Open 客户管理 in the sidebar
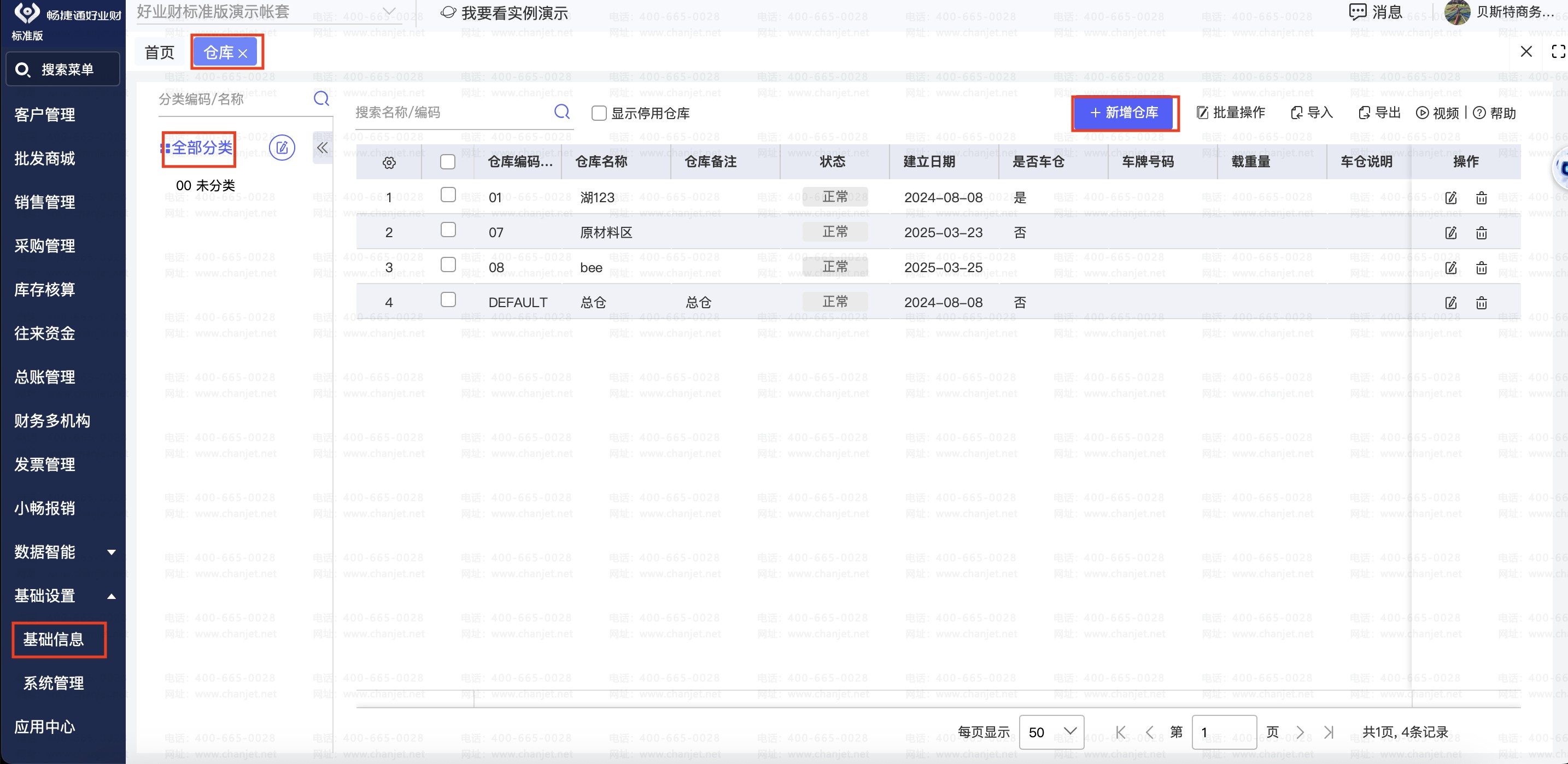Screen dimensions: 1568x764 [x=45, y=115]
